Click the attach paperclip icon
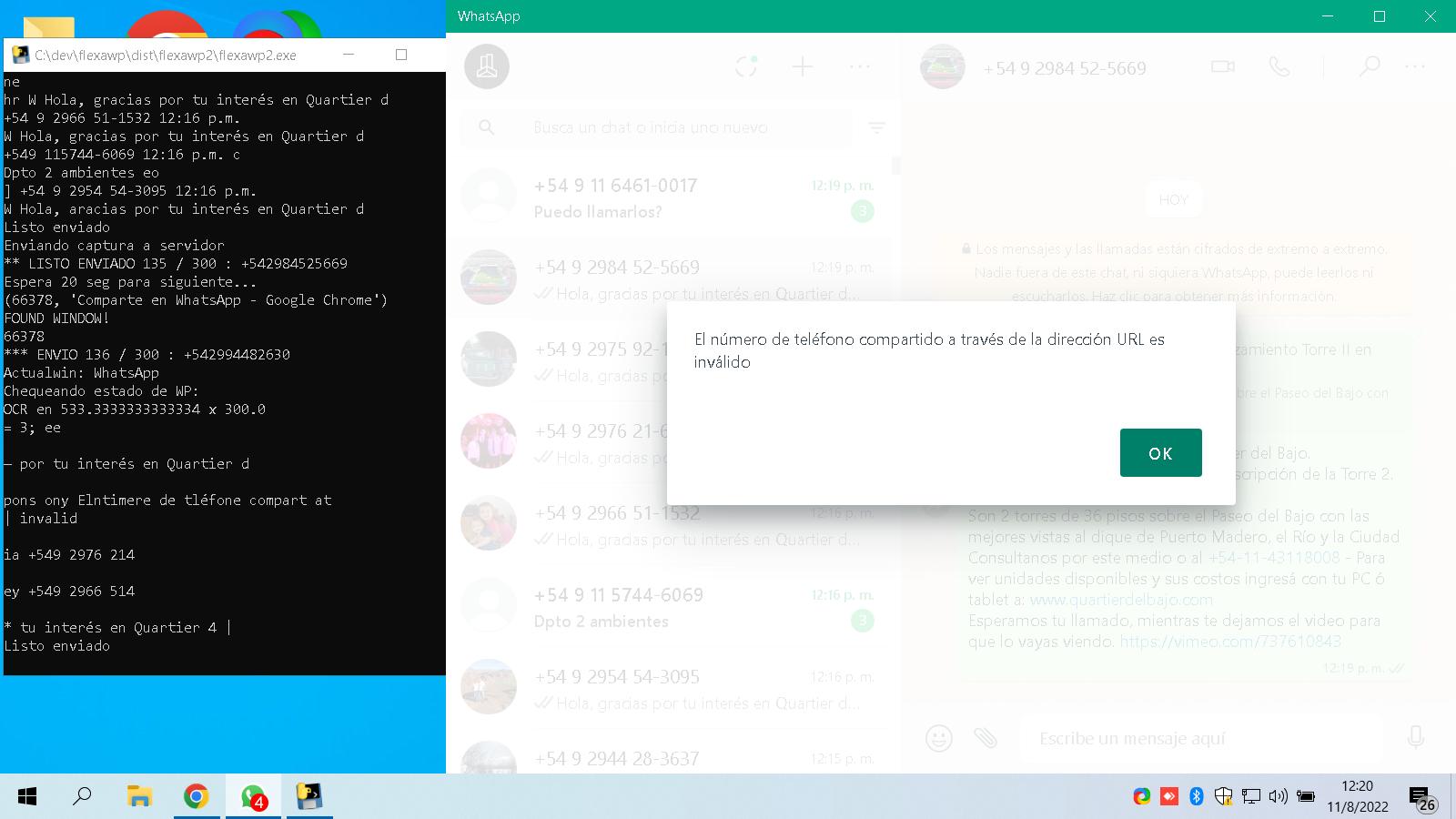The height and width of the screenshot is (819, 1456). tap(986, 737)
